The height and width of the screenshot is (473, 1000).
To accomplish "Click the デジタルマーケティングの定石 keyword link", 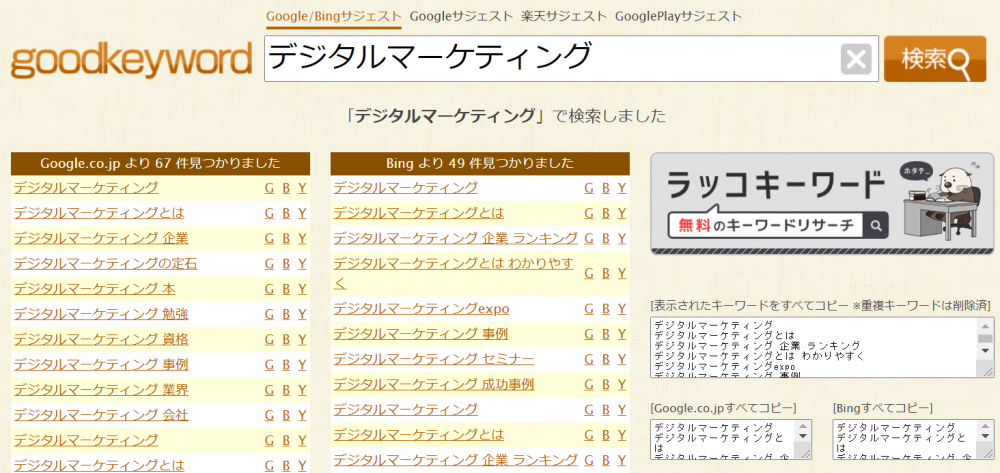I will coord(105,264).
